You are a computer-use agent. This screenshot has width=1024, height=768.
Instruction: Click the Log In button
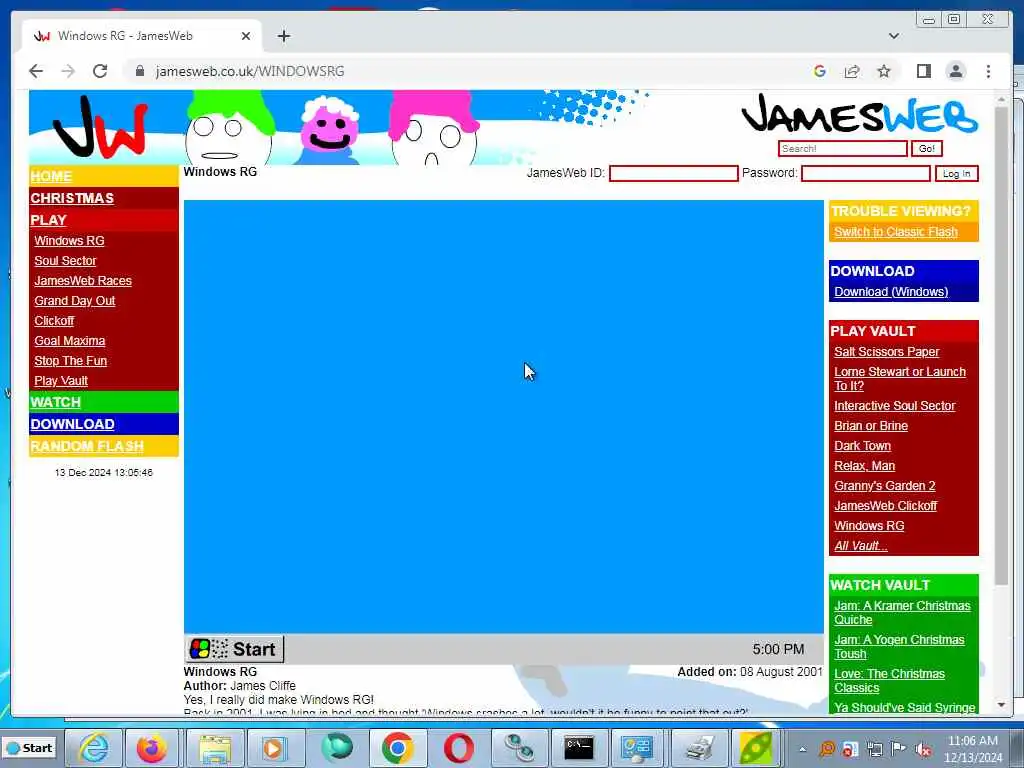[957, 174]
